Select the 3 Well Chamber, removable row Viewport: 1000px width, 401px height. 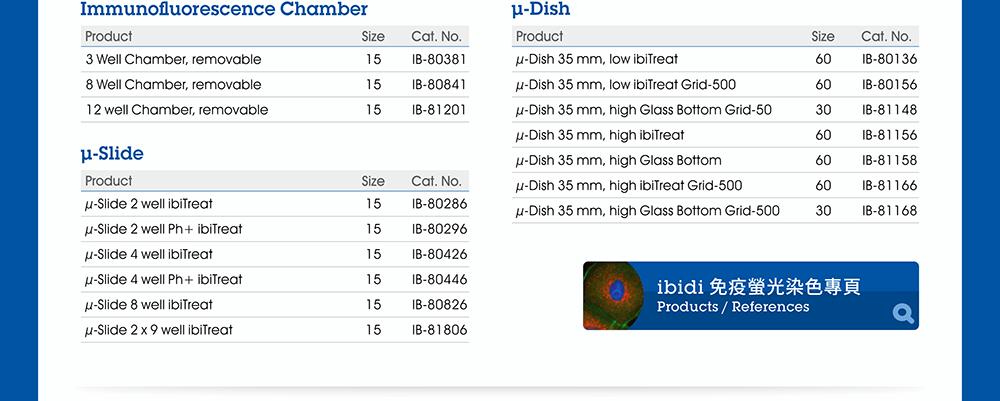pos(275,59)
